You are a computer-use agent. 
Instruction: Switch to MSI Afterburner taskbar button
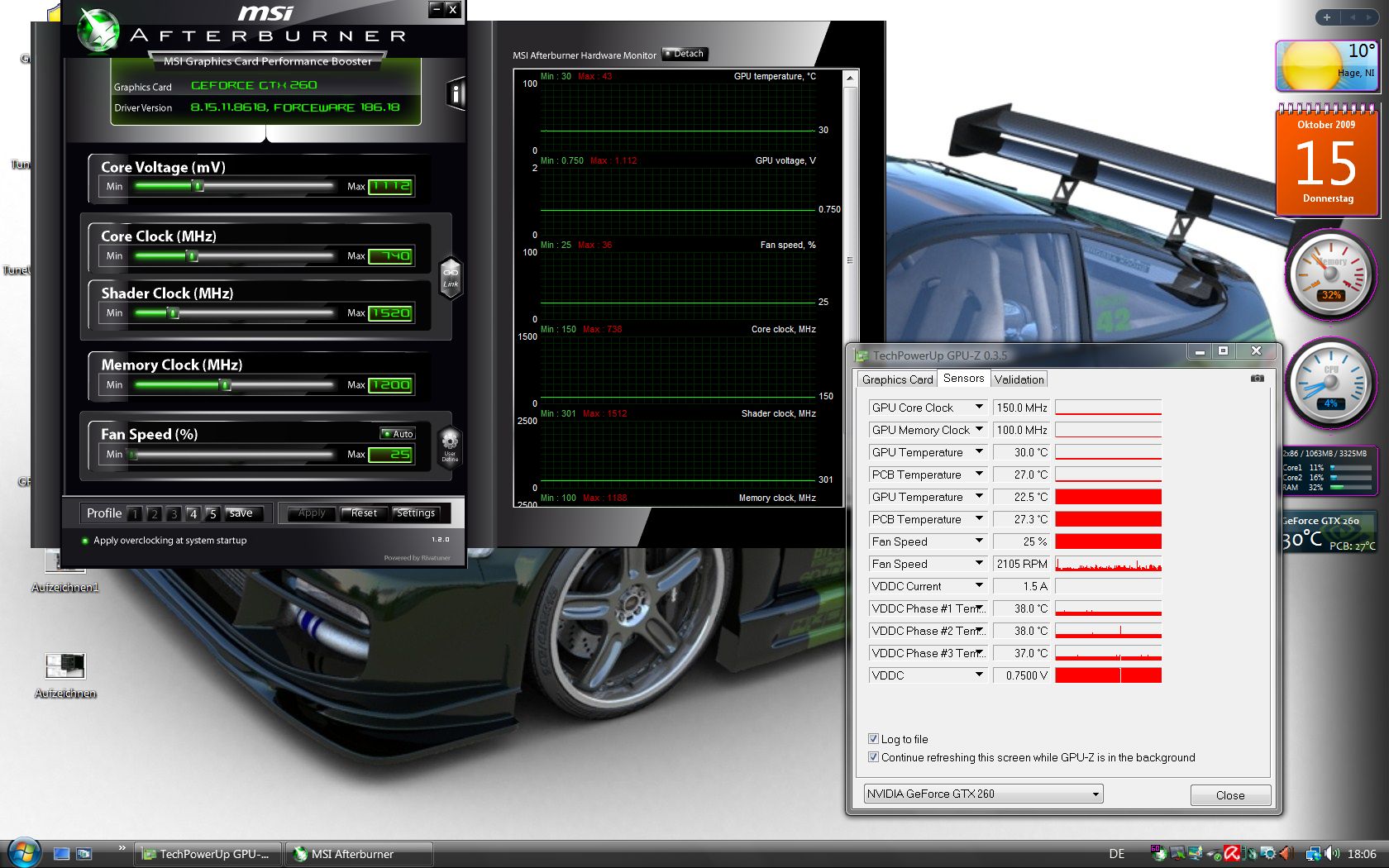(360, 854)
